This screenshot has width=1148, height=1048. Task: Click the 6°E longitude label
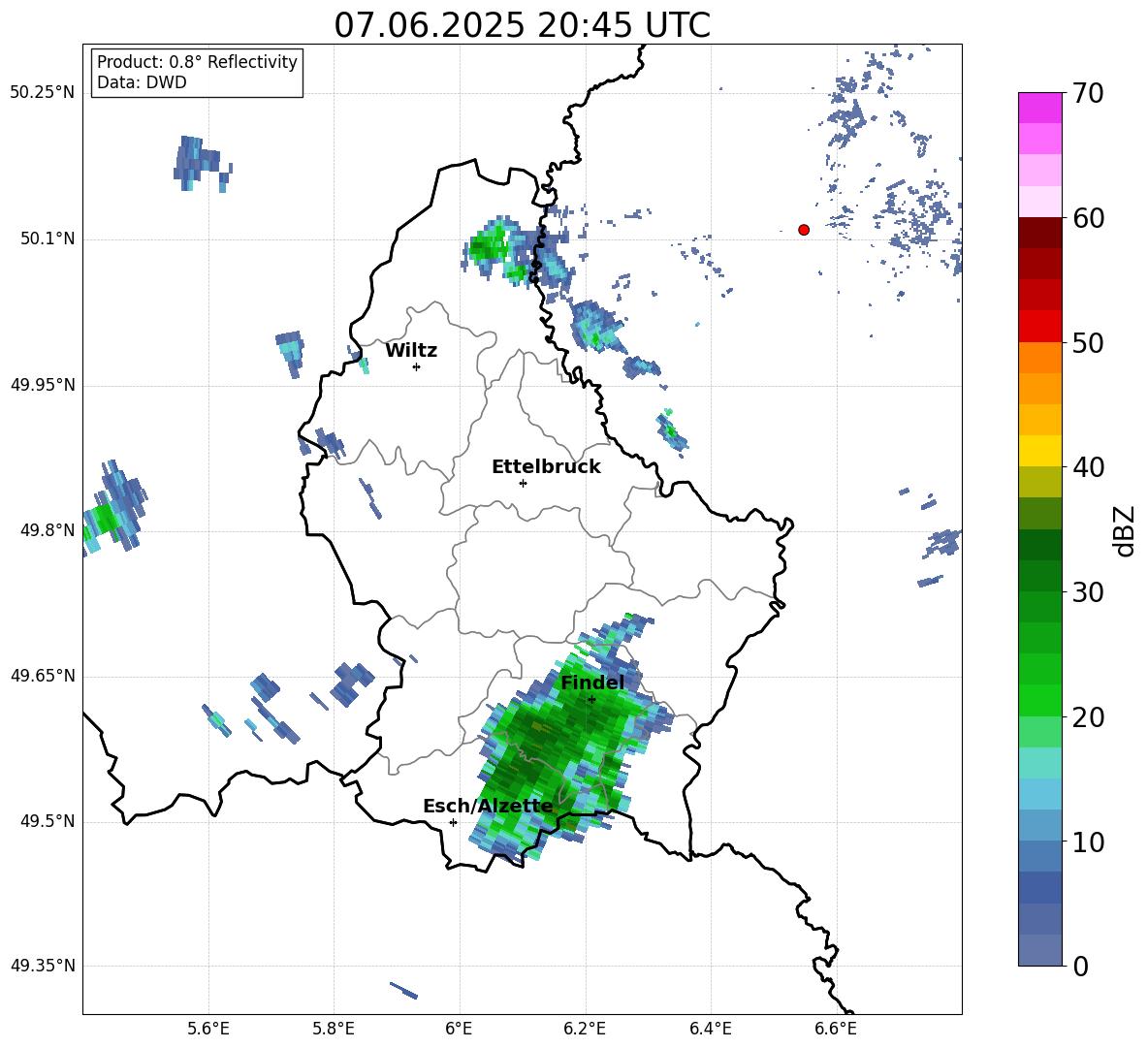tap(459, 1029)
